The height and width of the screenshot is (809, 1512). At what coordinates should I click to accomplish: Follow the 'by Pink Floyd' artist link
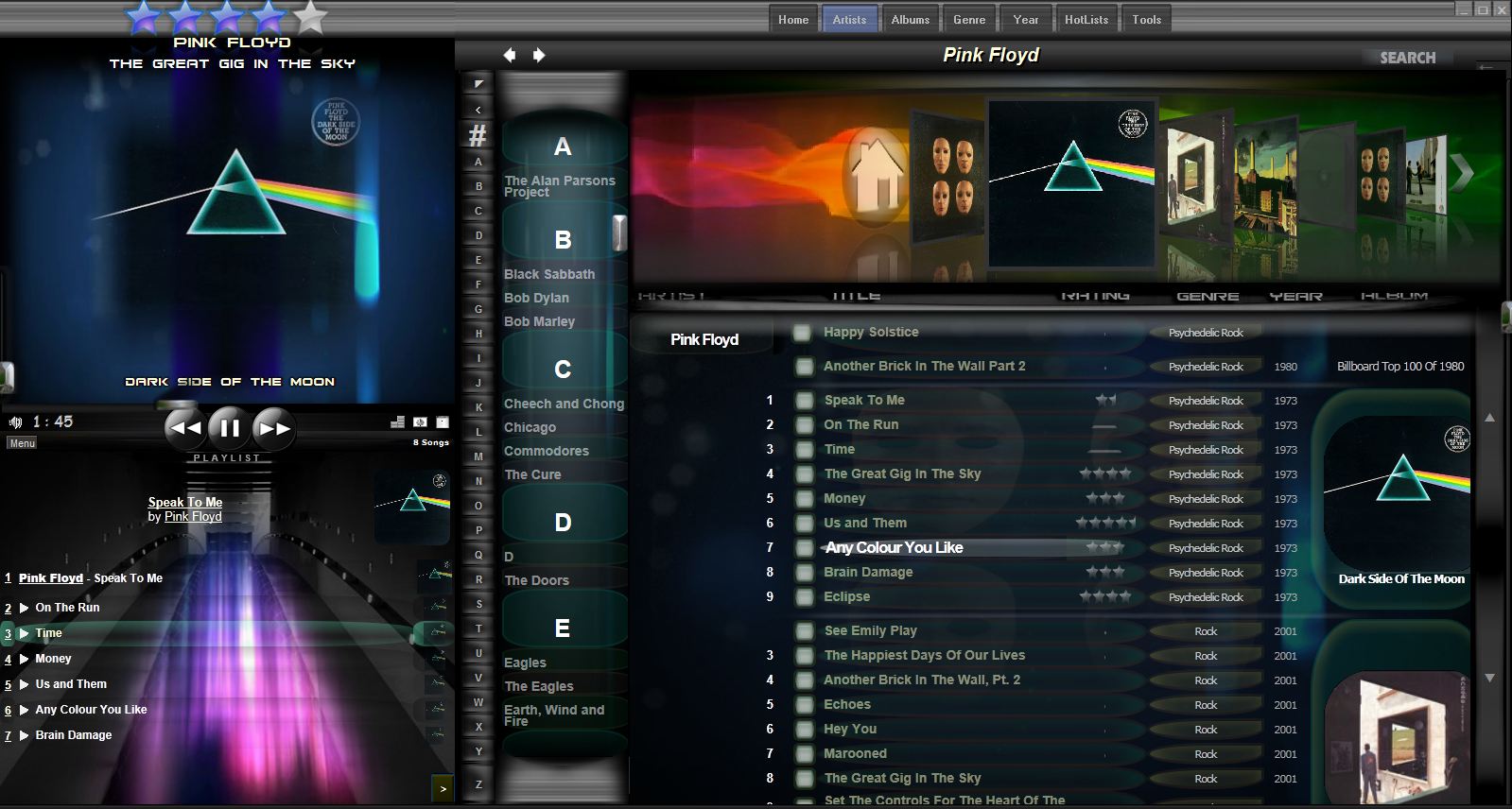coord(193,516)
